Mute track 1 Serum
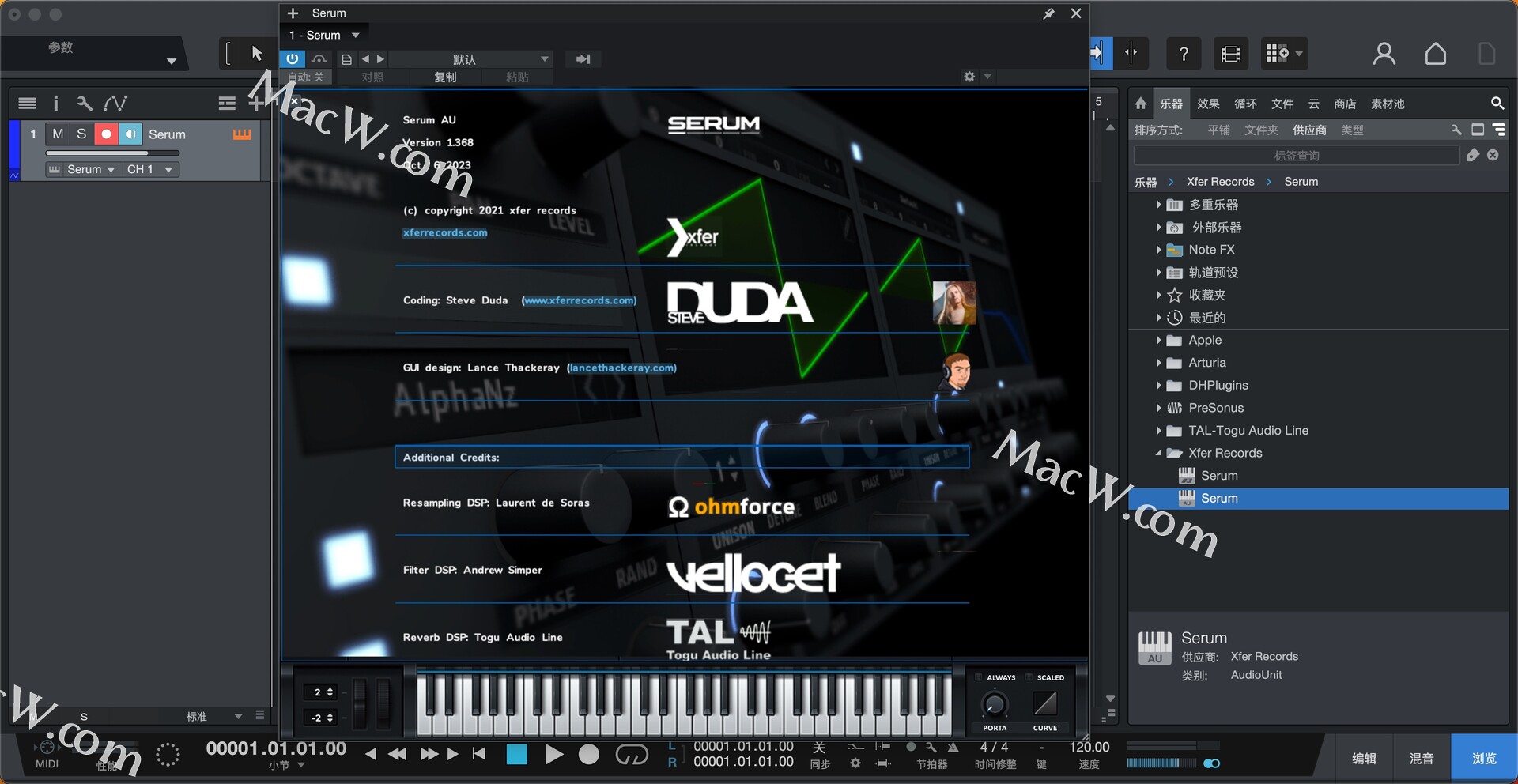The image size is (1518, 784). pos(58,134)
